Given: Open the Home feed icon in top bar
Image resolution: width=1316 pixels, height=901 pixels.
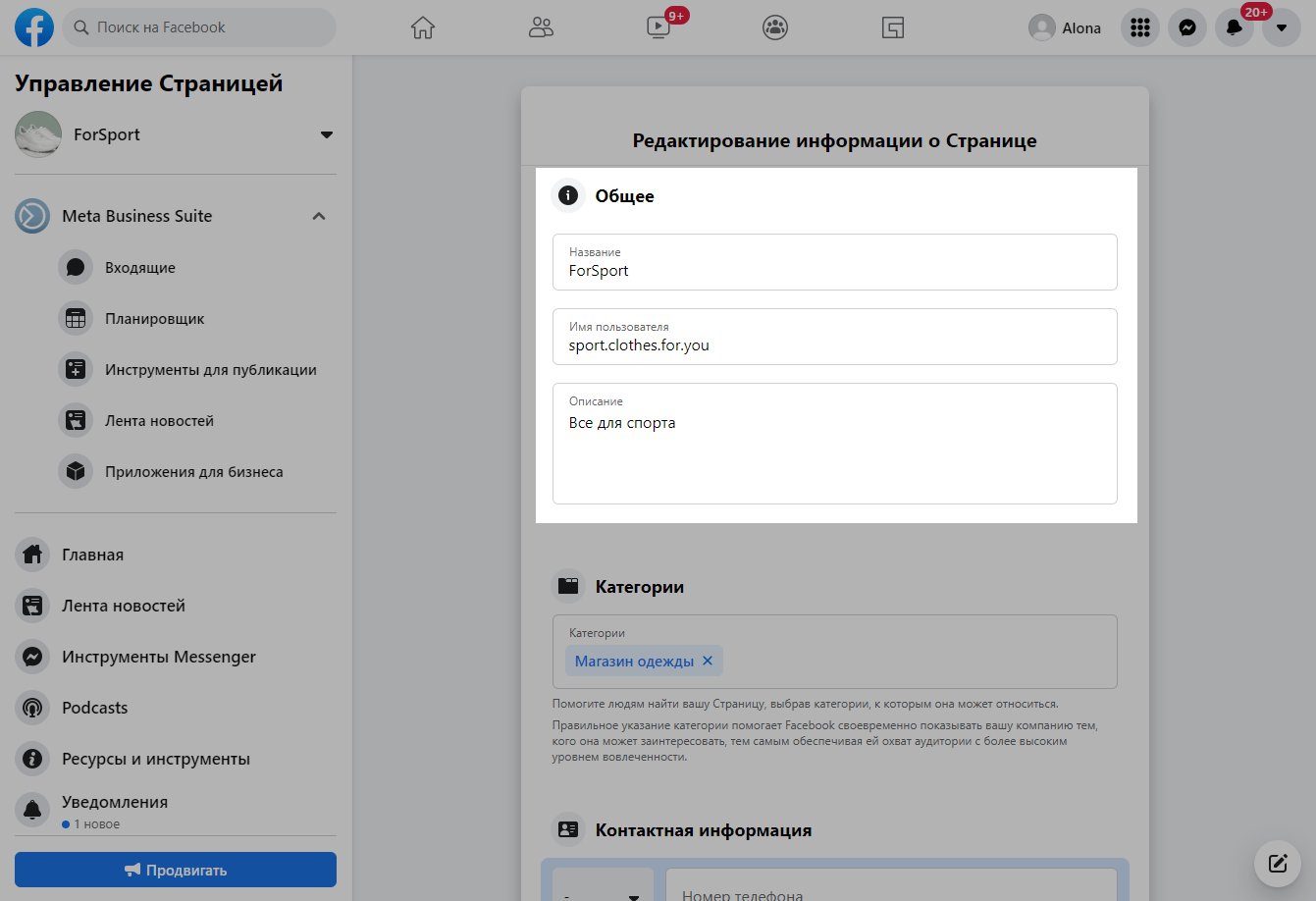Looking at the screenshot, I should coord(422,27).
